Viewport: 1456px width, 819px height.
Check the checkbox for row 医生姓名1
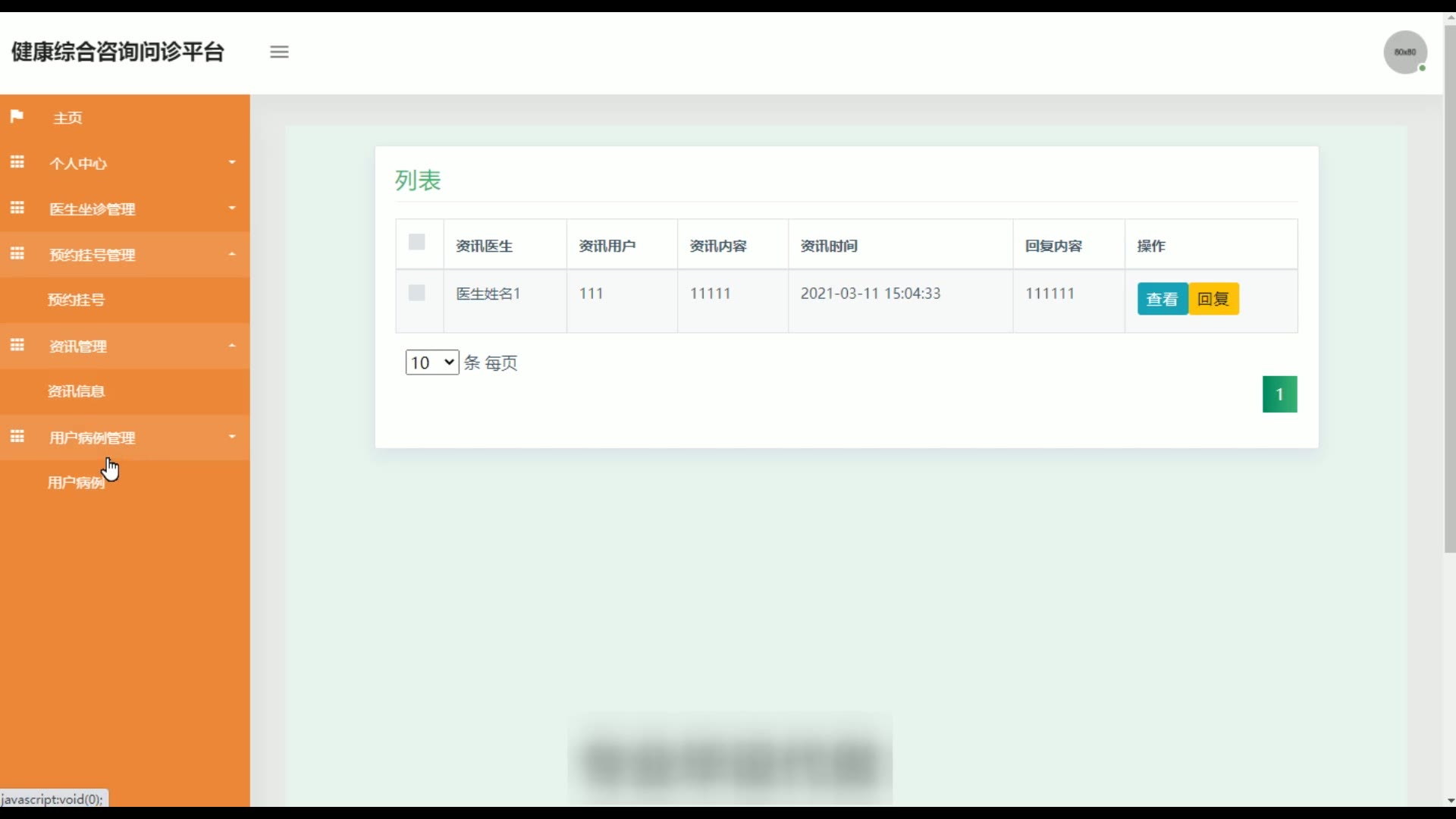tap(416, 293)
